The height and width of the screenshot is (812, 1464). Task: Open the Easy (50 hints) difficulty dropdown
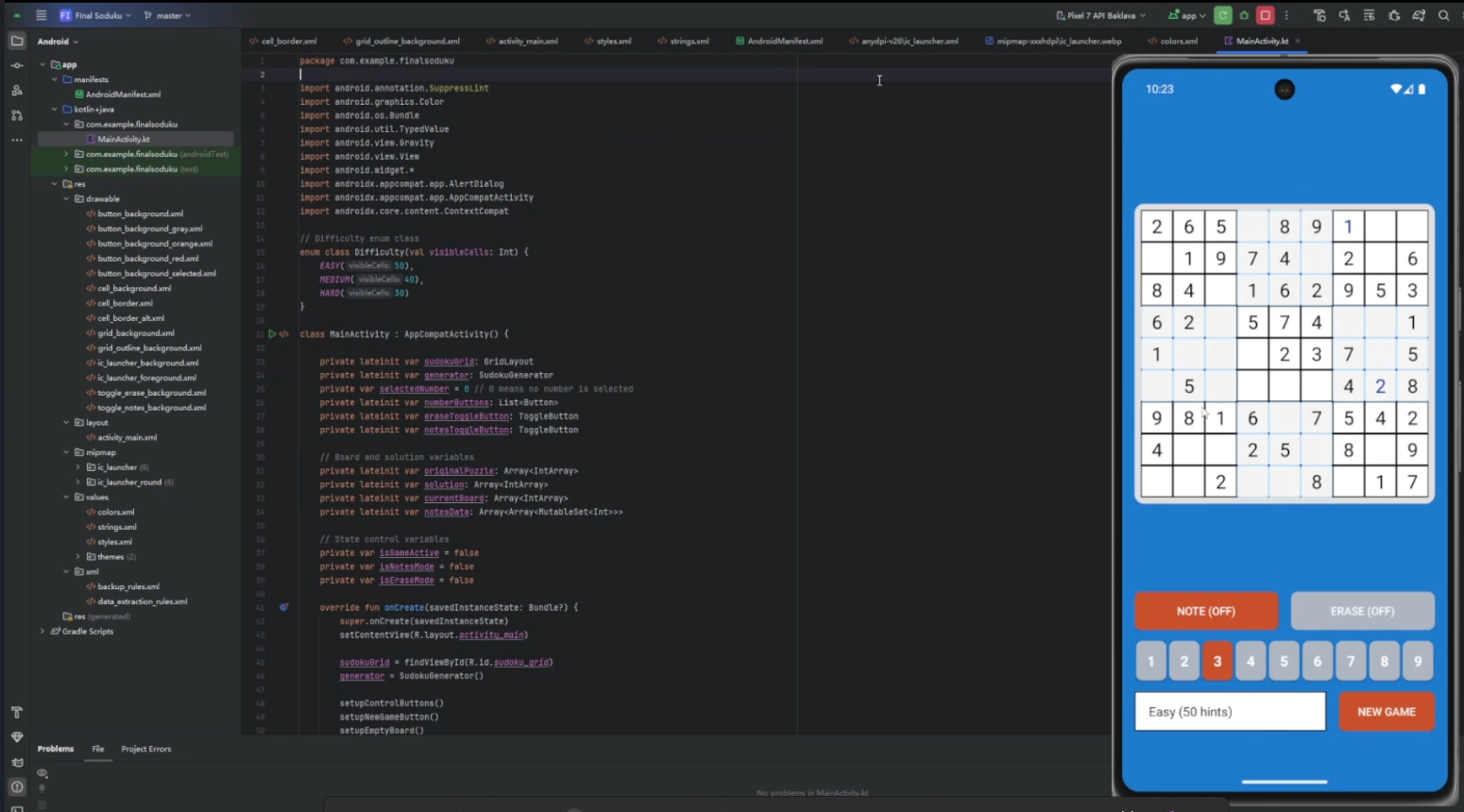point(1229,712)
